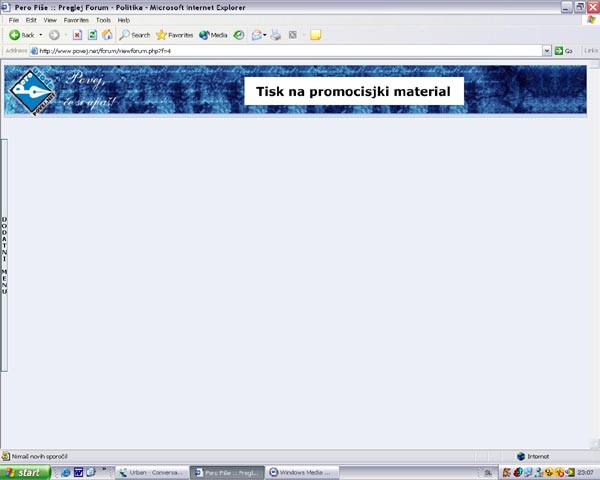Image resolution: width=600 pixels, height=480 pixels.
Task: Expand the address bar dropdown arrow
Action: pyautogui.click(x=547, y=50)
